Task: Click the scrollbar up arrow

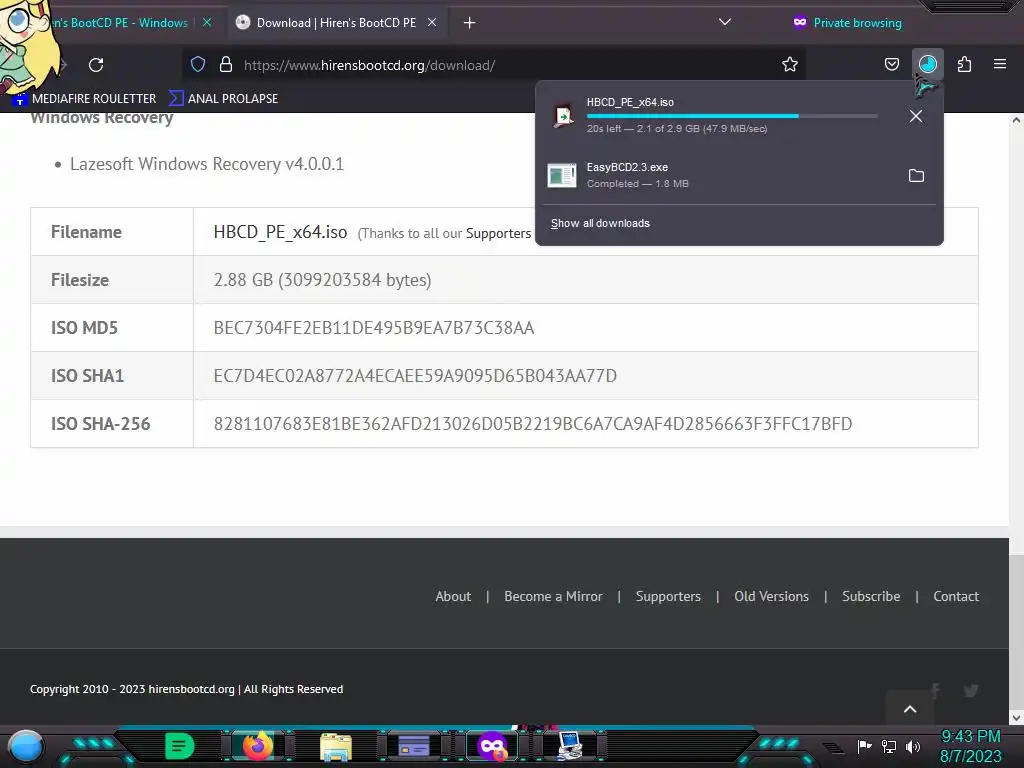Action: point(1016,120)
